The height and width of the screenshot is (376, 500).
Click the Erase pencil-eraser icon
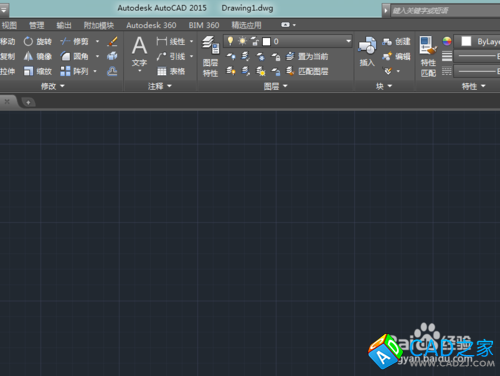coord(112,41)
